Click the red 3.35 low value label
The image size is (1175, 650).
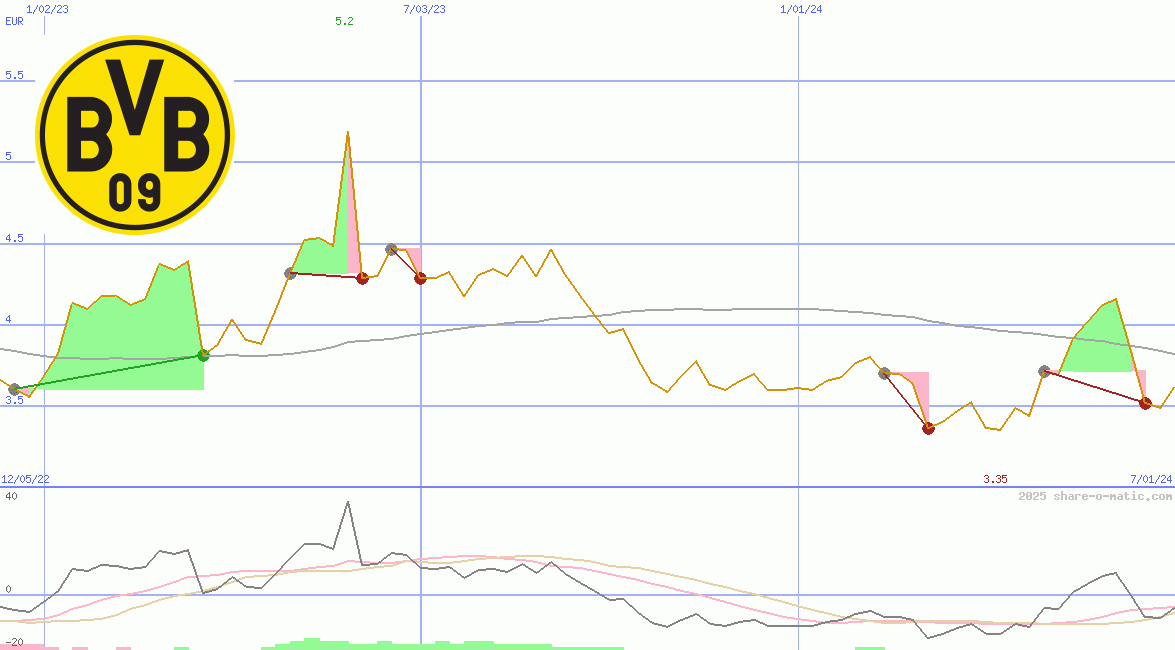994,479
